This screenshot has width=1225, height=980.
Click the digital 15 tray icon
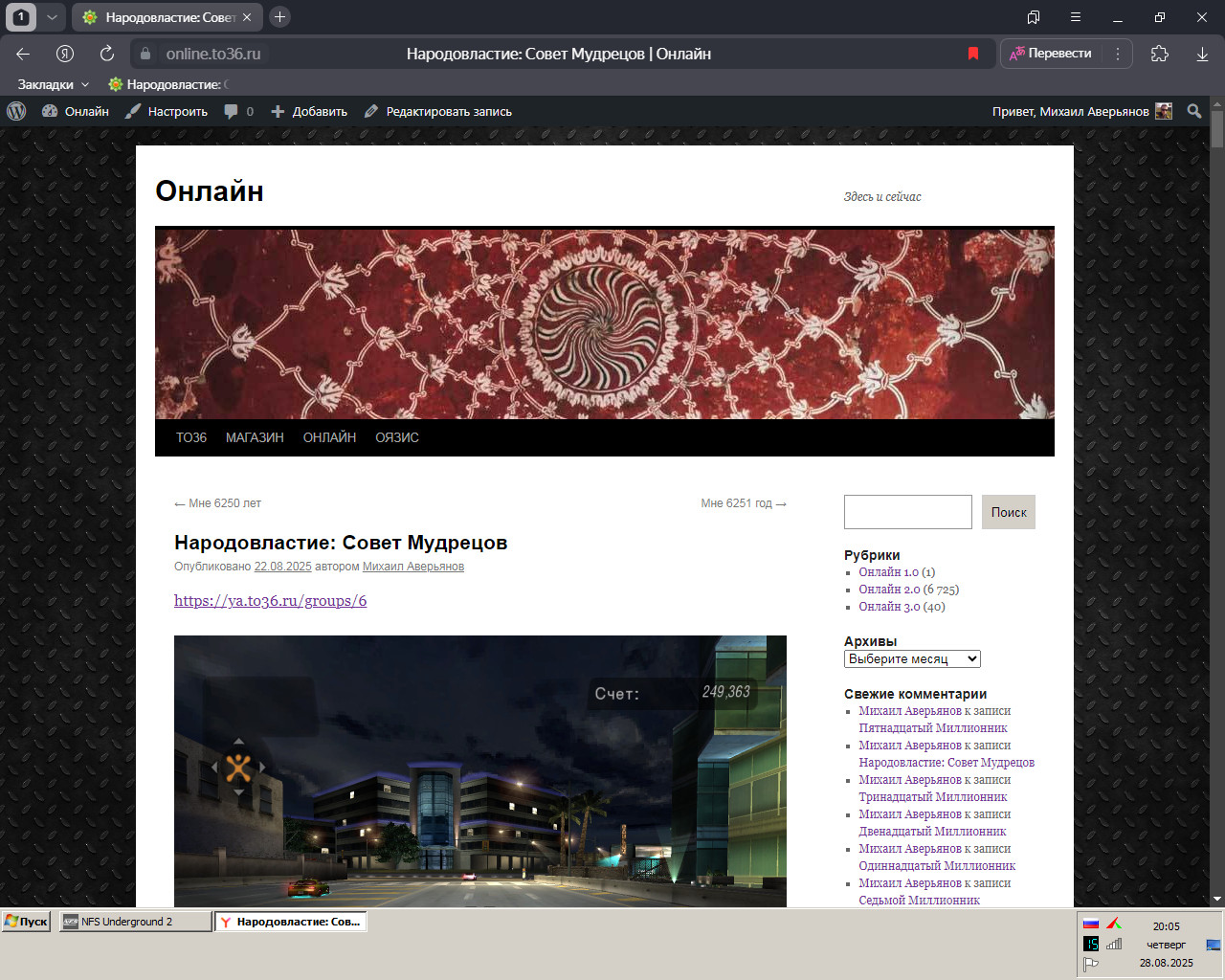(1090, 944)
